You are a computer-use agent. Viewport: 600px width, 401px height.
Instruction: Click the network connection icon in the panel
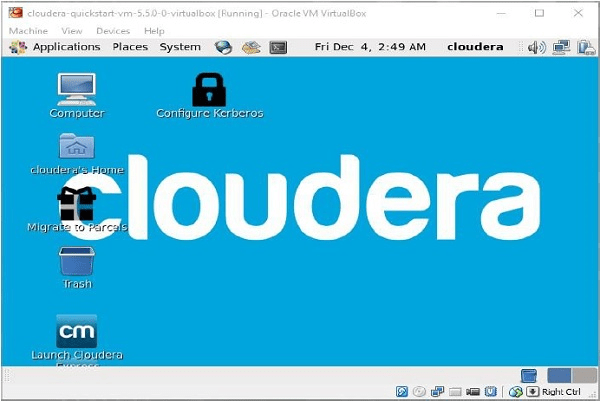tap(560, 47)
